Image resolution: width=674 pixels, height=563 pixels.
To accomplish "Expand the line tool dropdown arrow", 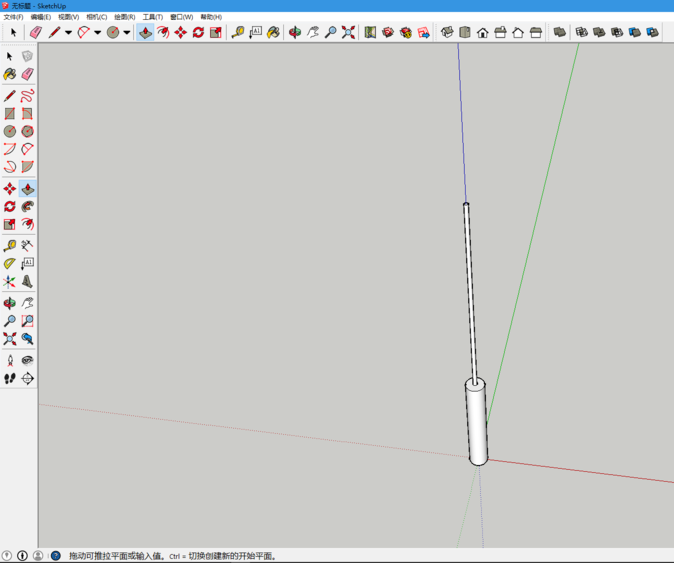I will [x=68, y=32].
